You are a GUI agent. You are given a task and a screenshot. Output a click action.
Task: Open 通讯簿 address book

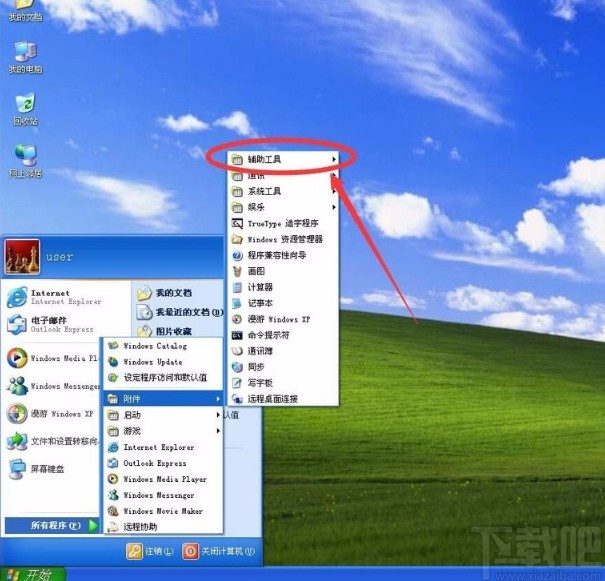point(284,351)
